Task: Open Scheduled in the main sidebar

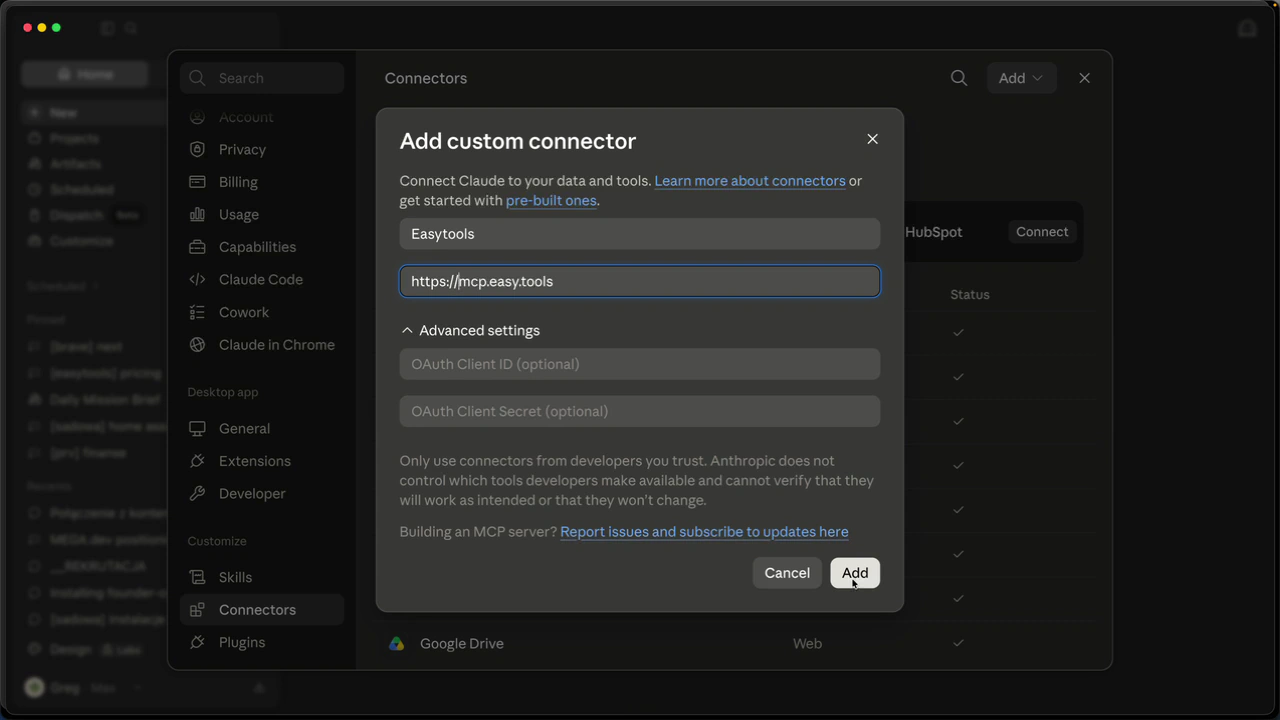Action: point(81,190)
